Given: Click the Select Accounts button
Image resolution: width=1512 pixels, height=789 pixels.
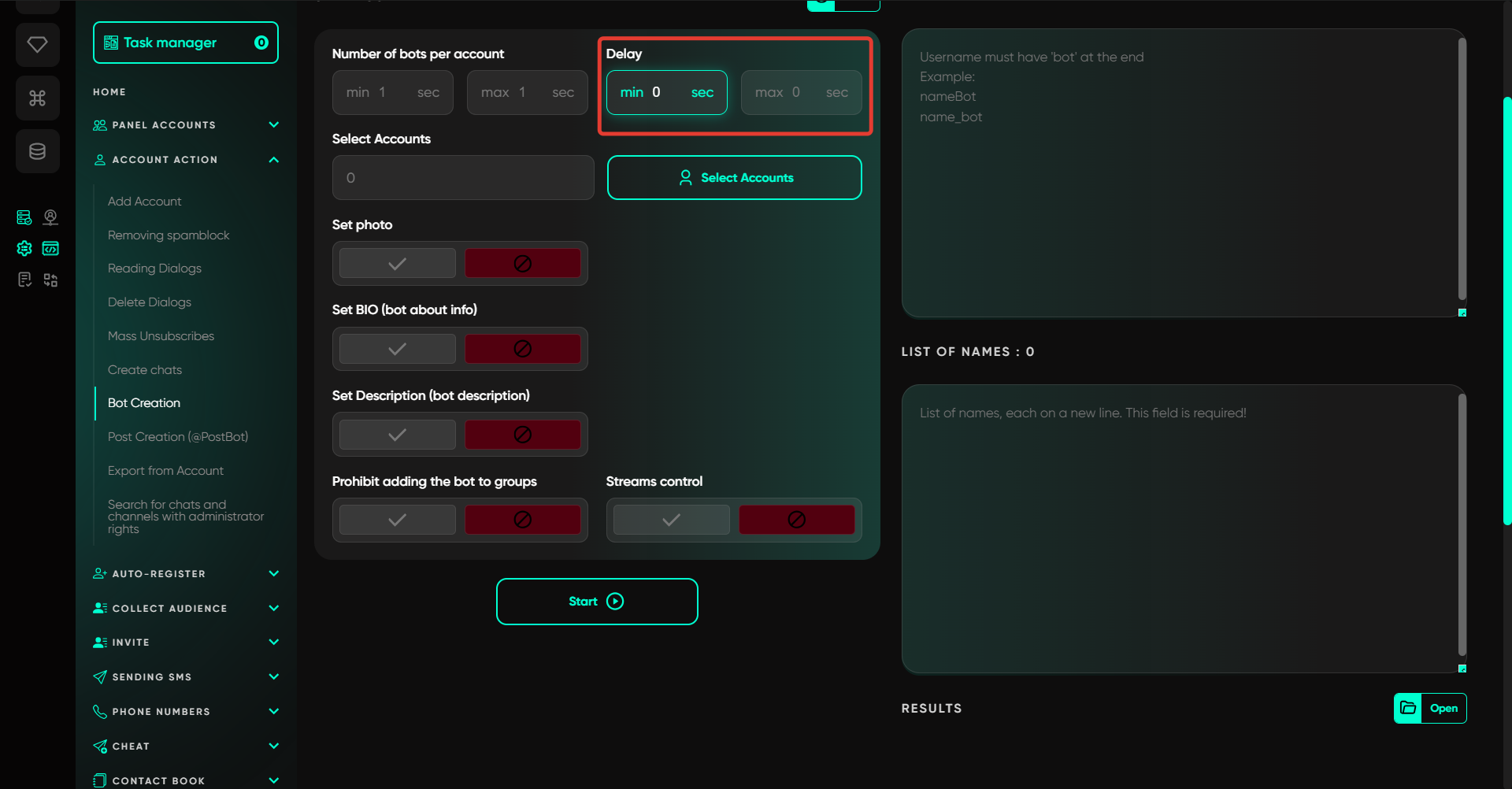Looking at the screenshot, I should (x=734, y=178).
